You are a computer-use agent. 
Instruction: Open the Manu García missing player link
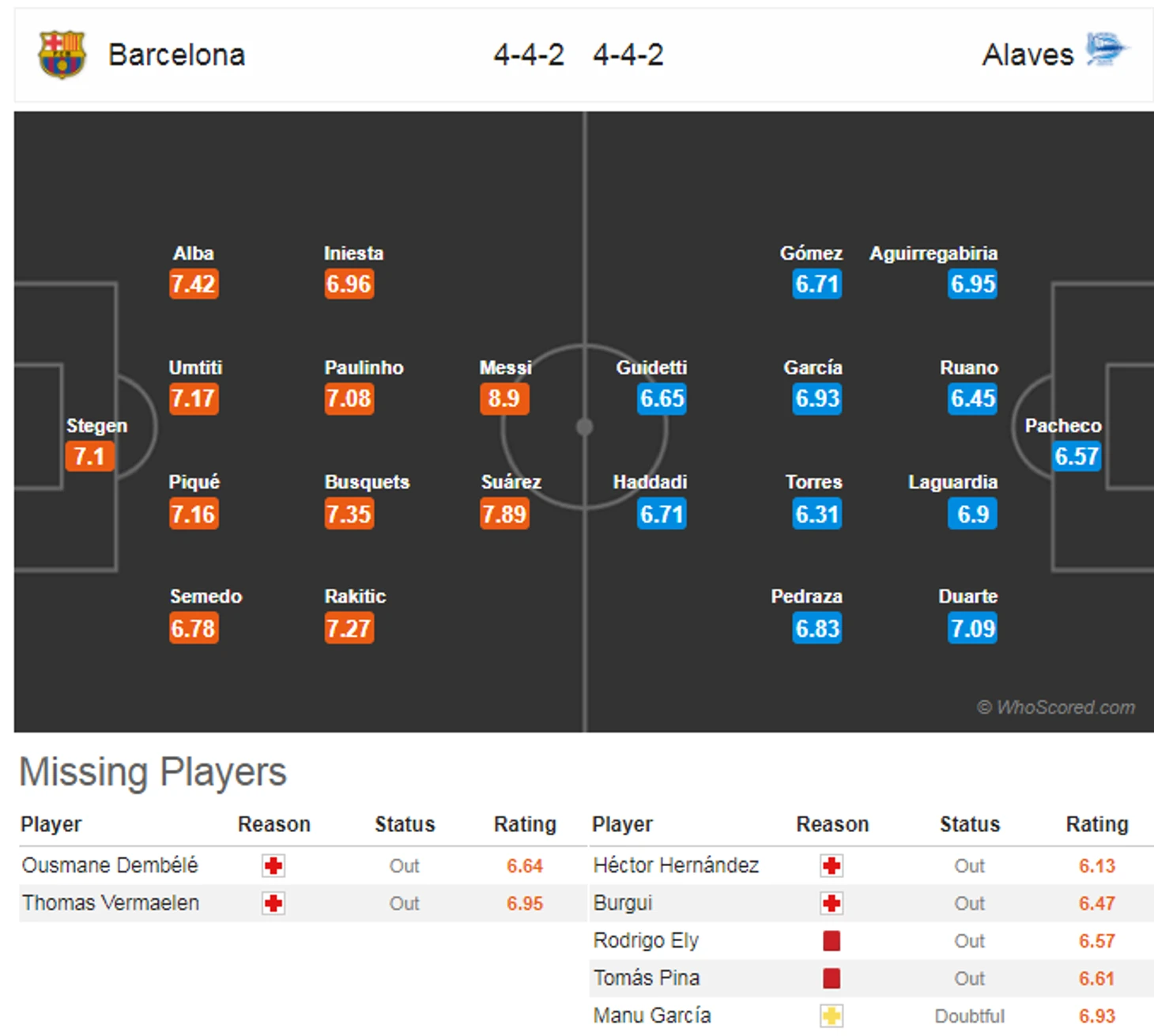click(652, 1015)
